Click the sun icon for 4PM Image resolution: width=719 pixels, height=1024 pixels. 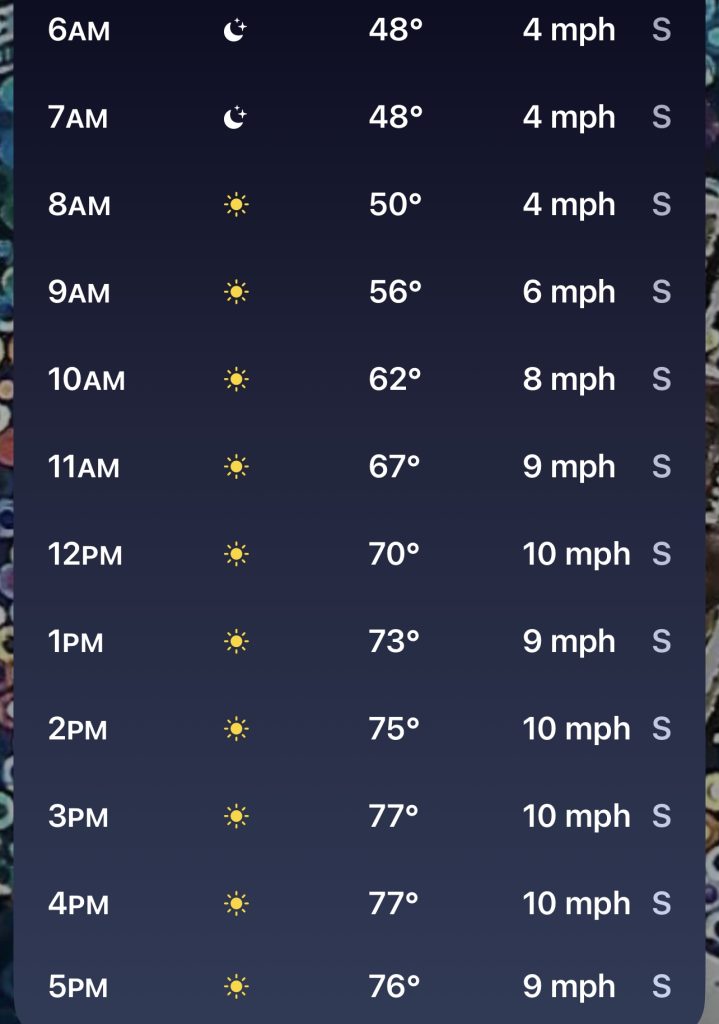[x=236, y=904]
